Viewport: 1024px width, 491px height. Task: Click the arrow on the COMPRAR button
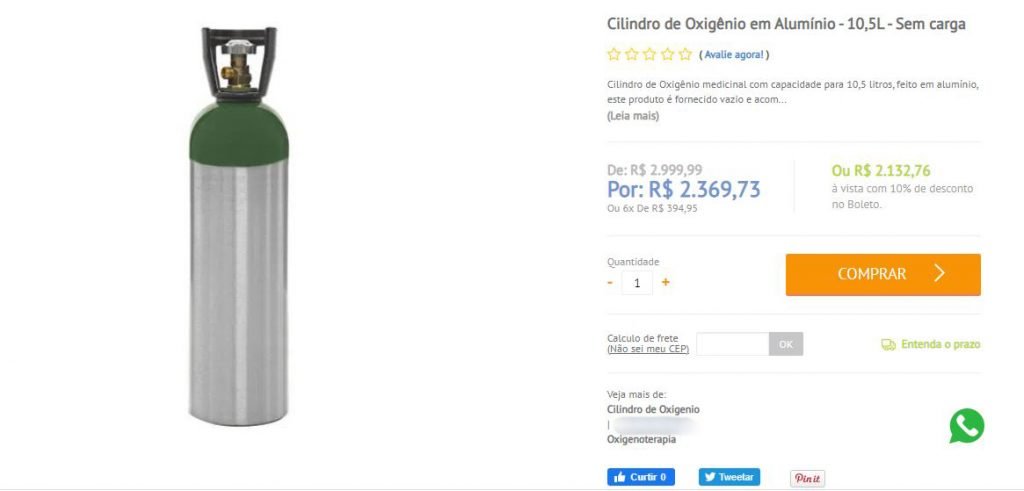pos(939,274)
